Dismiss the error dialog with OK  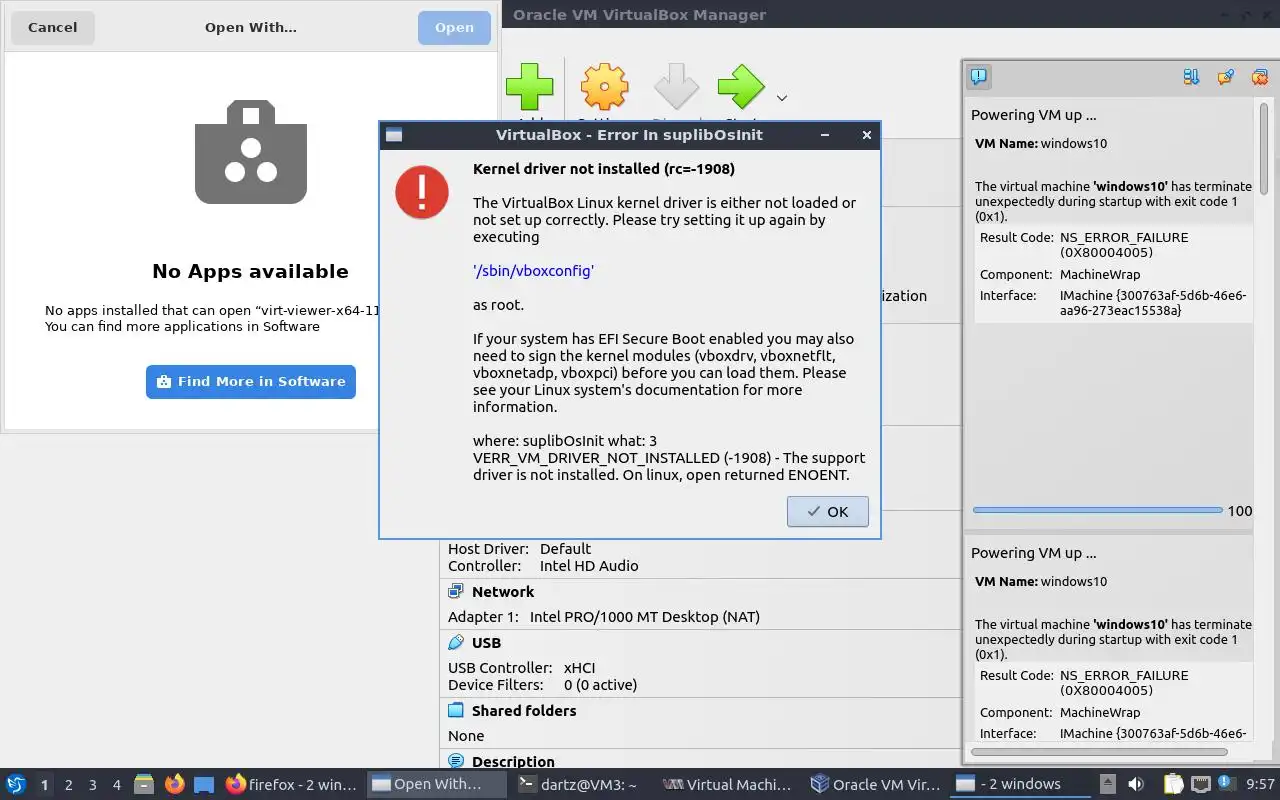(827, 511)
